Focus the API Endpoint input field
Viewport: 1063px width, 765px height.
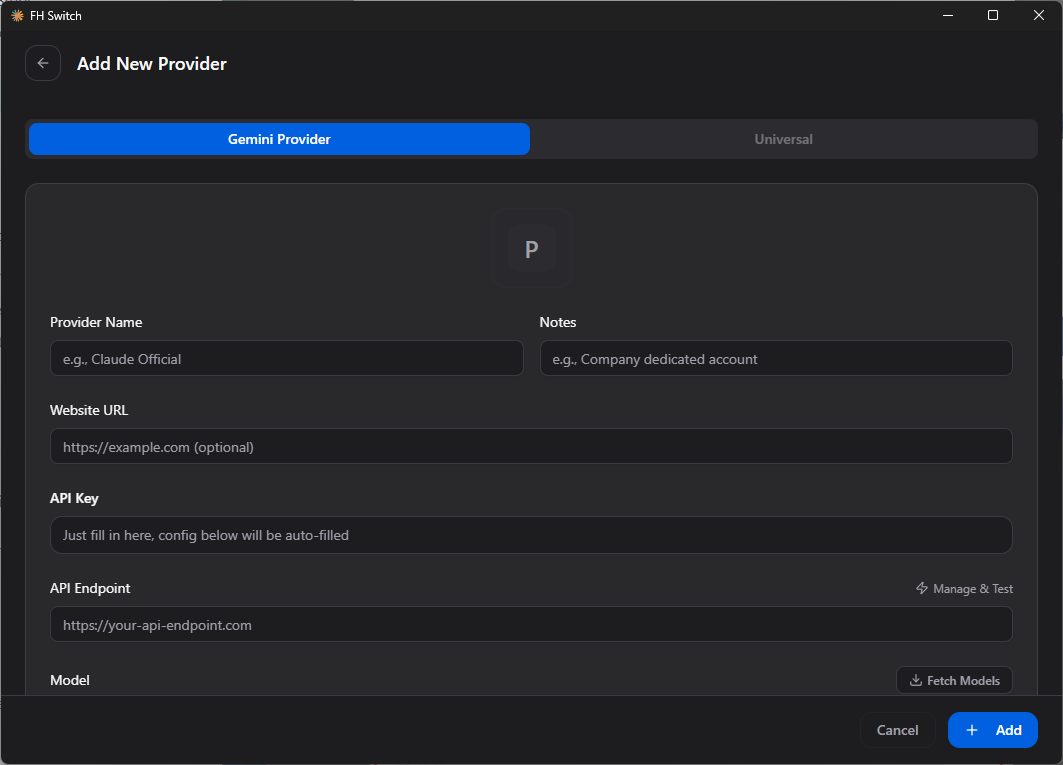click(x=532, y=625)
